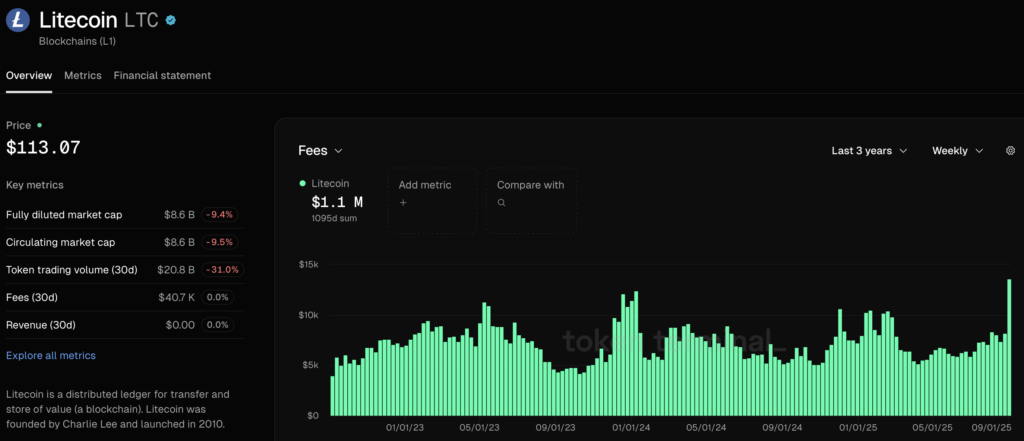The height and width of the screenshot is (441, 1024).
Task: Click the $113.07 price value
Action: tap(43, 147)
